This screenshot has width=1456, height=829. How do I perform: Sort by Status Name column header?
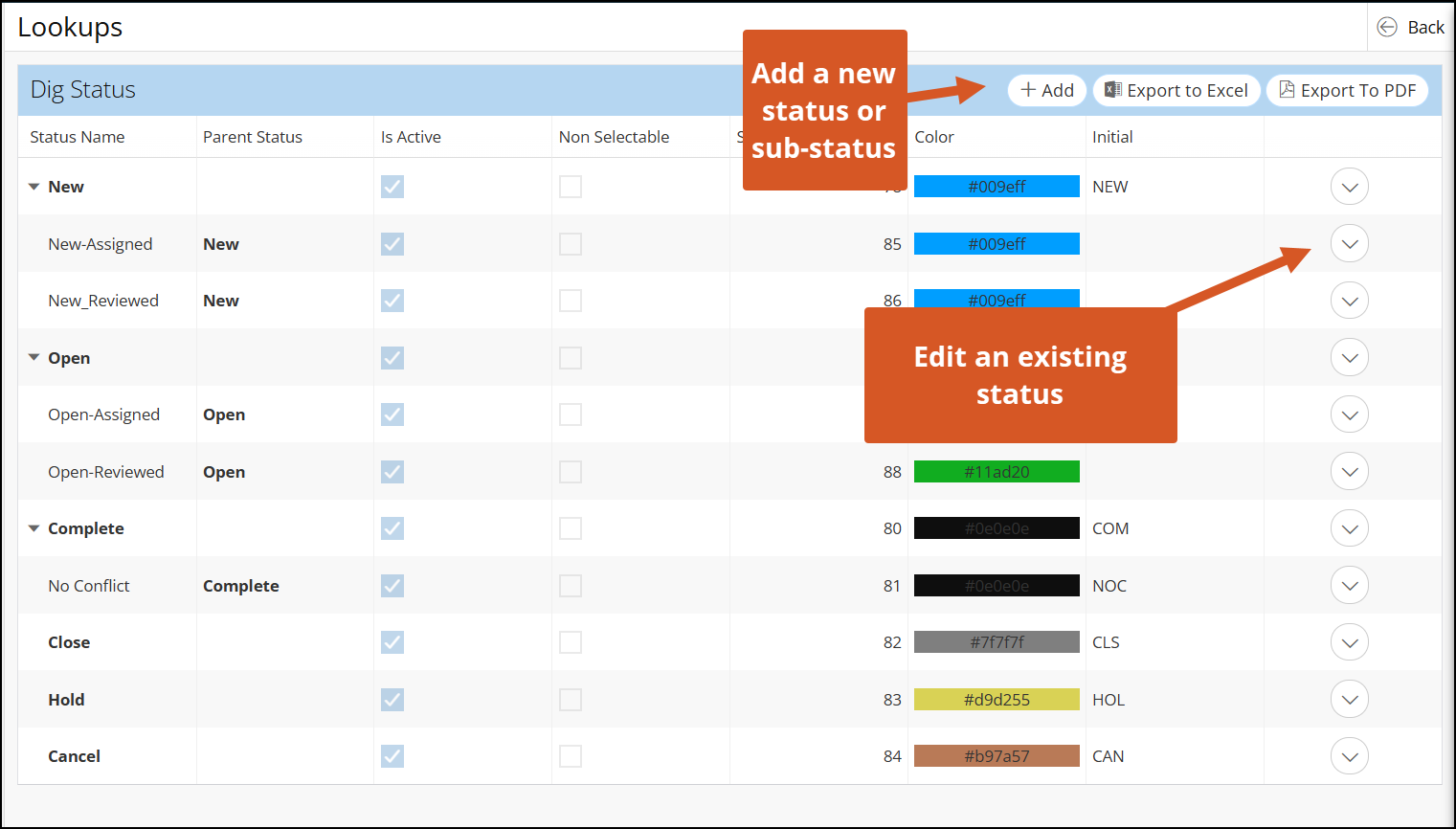point(78,137)
